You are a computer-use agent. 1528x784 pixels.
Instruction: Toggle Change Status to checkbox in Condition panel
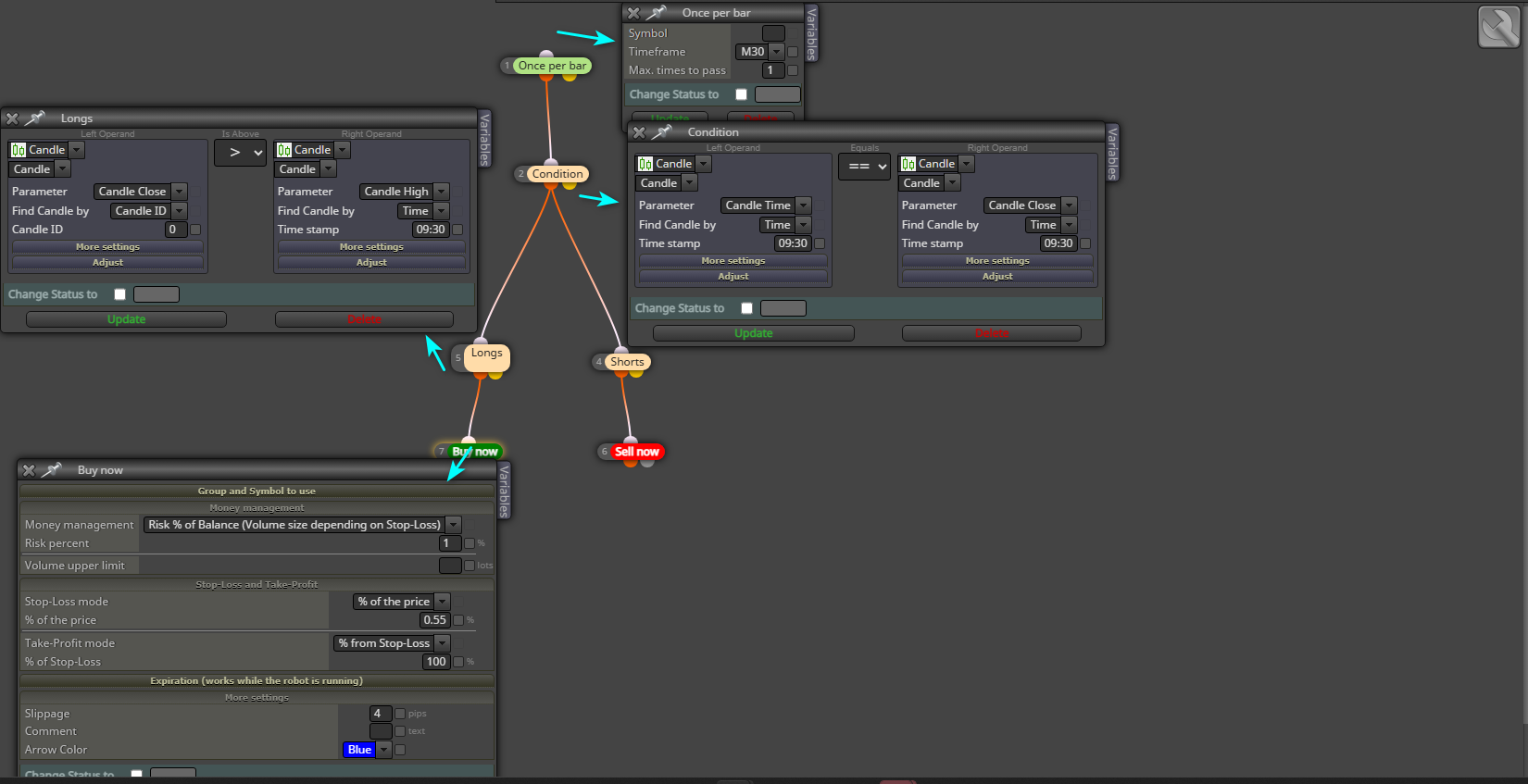(x=746, y=308)
